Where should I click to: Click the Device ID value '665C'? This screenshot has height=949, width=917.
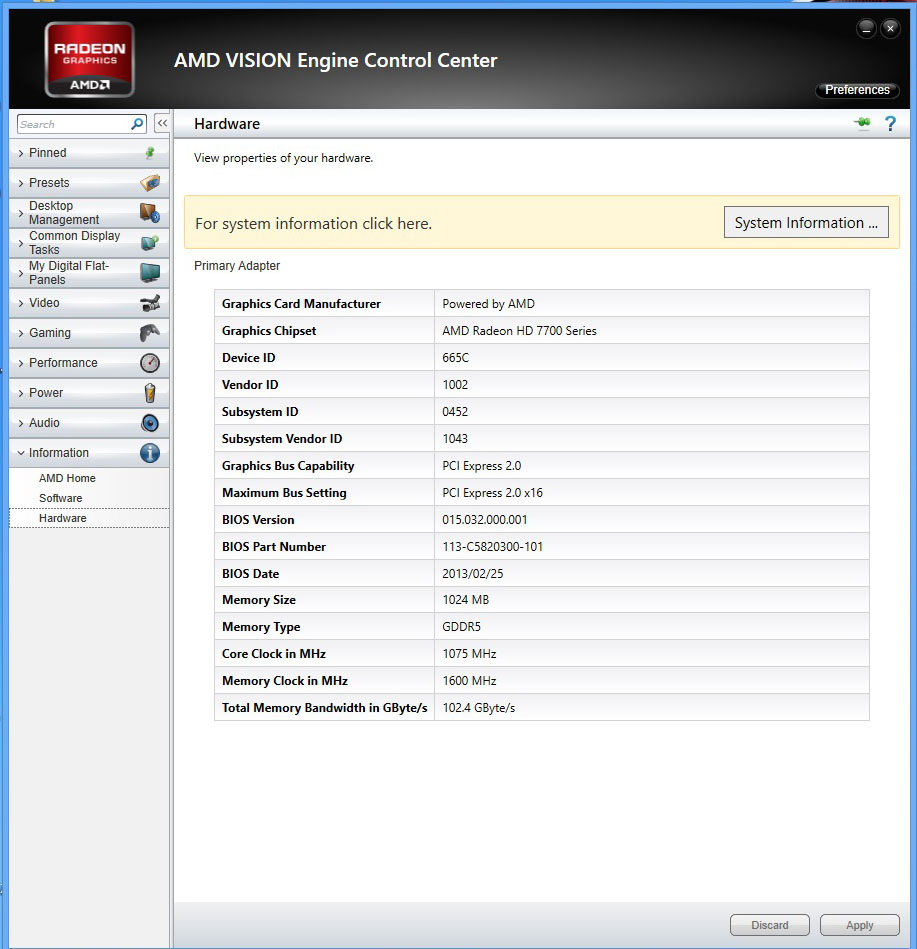pyautogui.click(x=455, y=358)
